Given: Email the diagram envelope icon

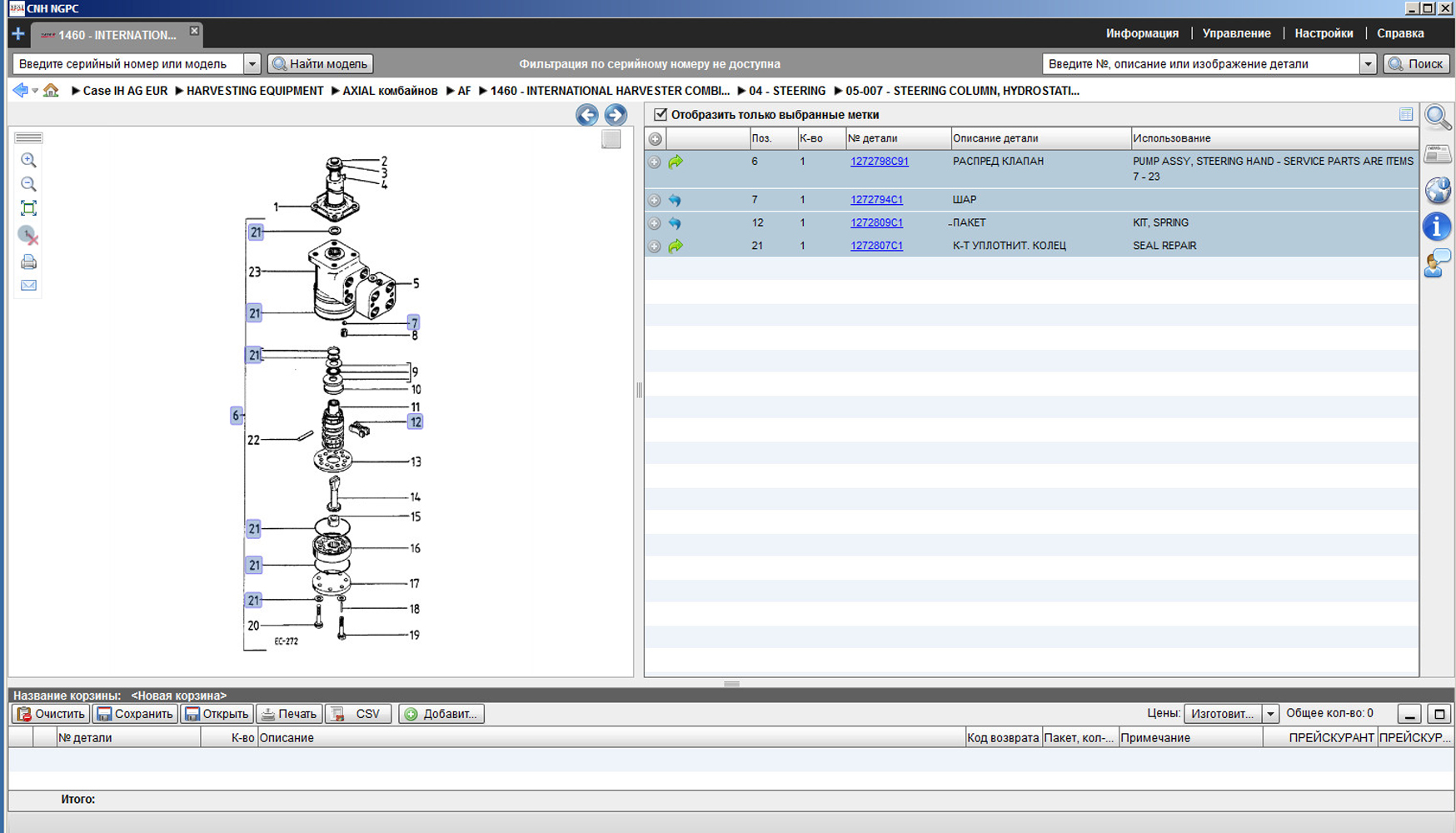Looking at the screenshot, I should pyautogui.click(x=28, y=286).
